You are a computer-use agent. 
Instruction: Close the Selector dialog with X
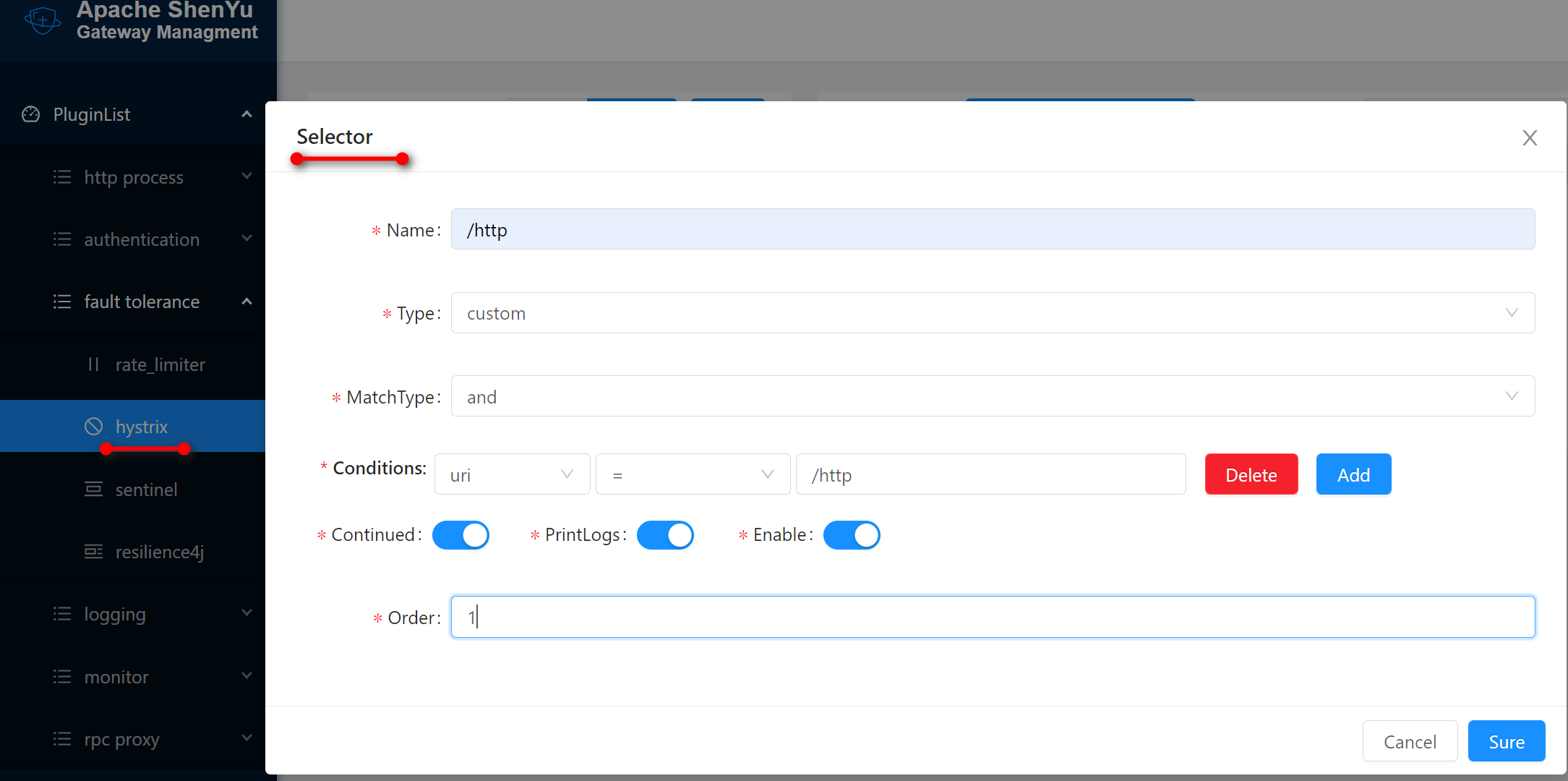(1529, 137)
